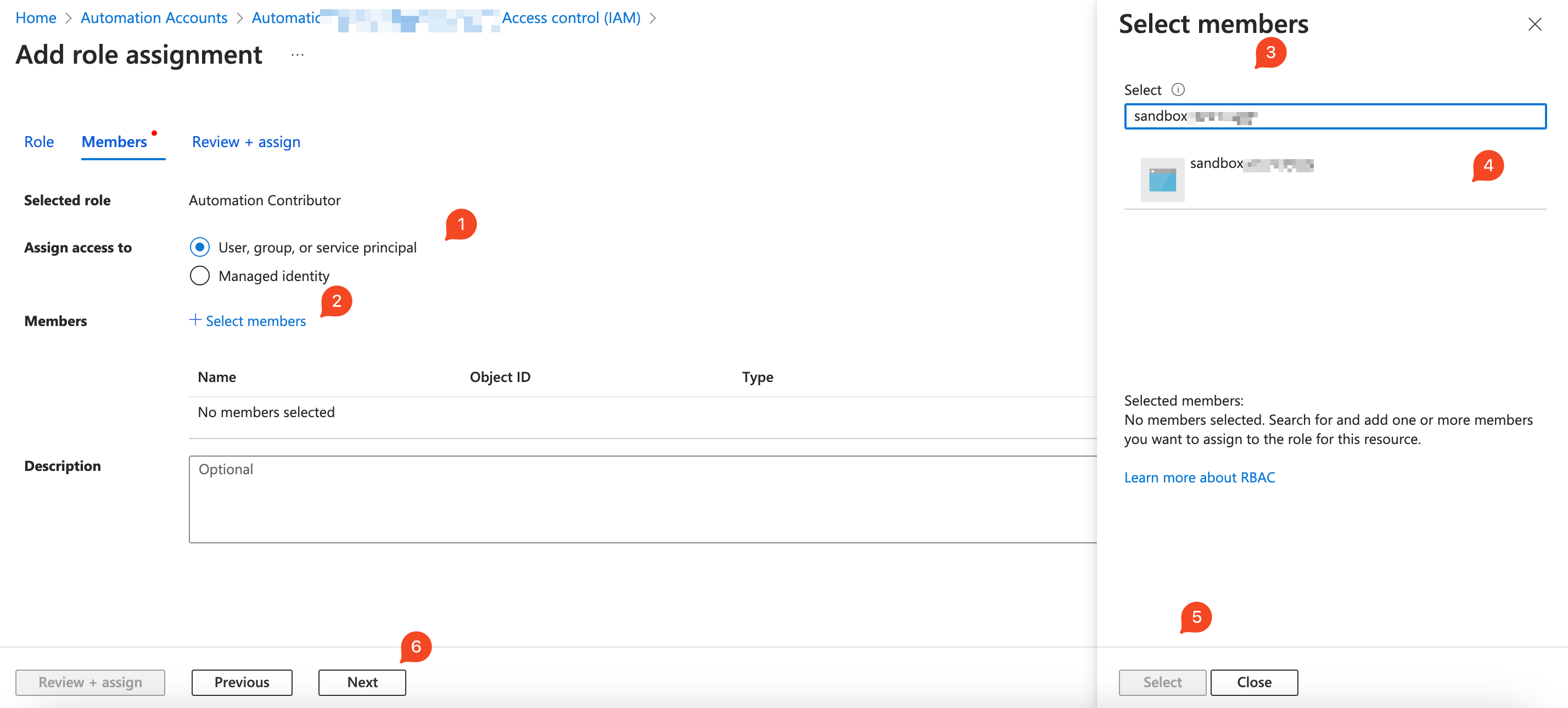Close the Select members panel with the X icon
Image resolution: width=1568 pixels, height=708 pixels.
tap(1535, 24)
